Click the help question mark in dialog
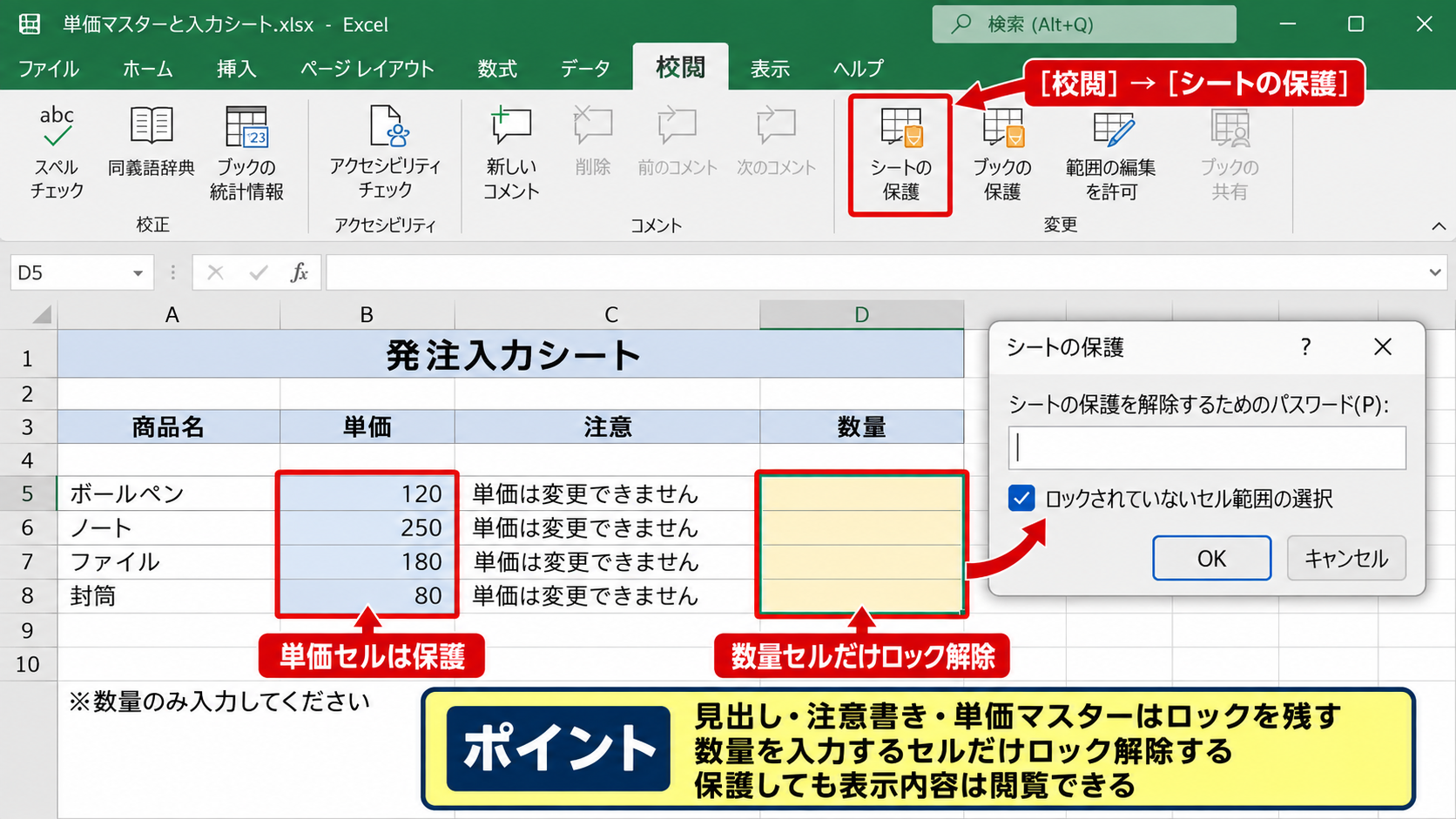 click(x=1305, y=347)
